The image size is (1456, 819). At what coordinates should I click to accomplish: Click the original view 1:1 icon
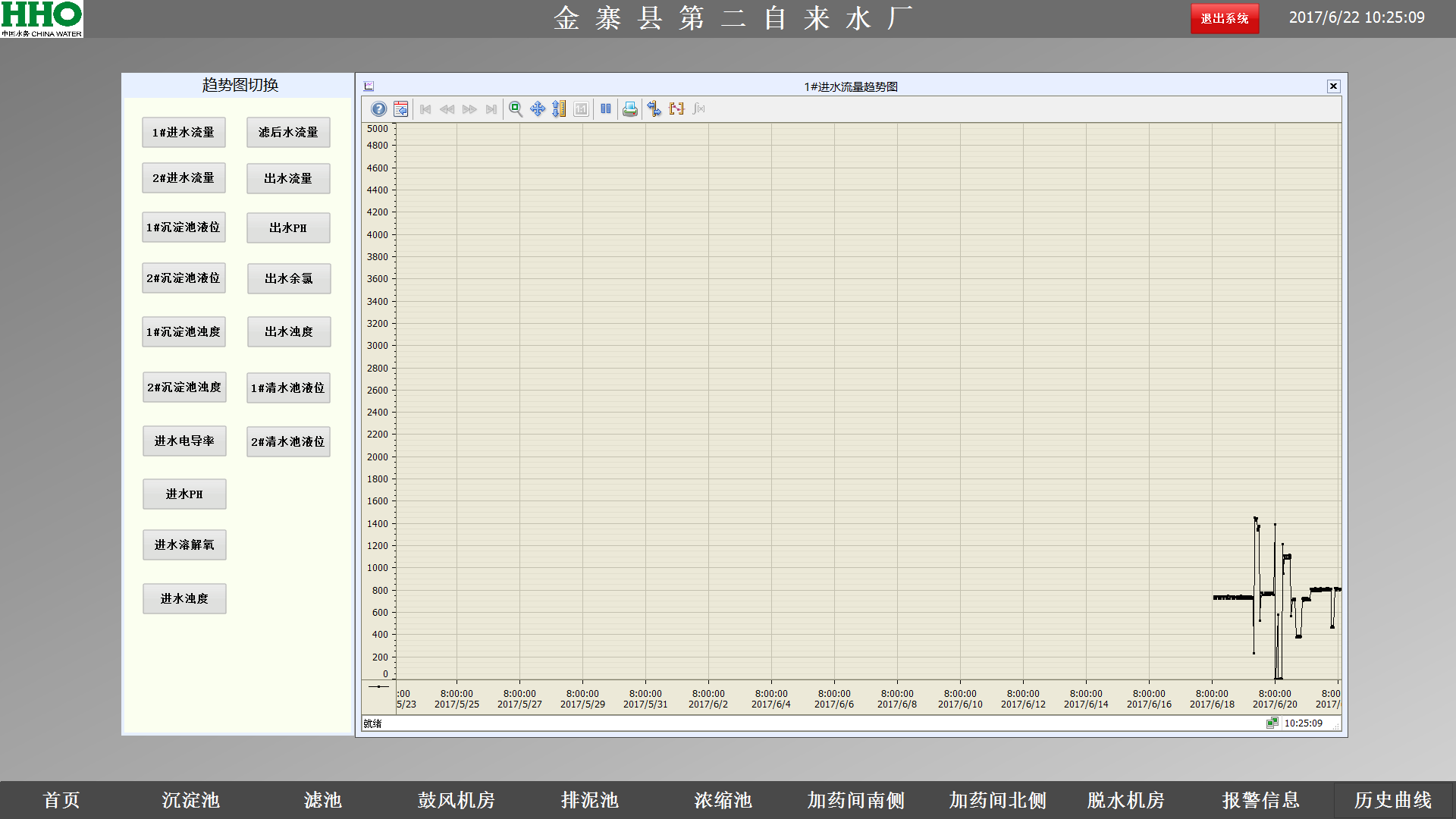(581, 109)
